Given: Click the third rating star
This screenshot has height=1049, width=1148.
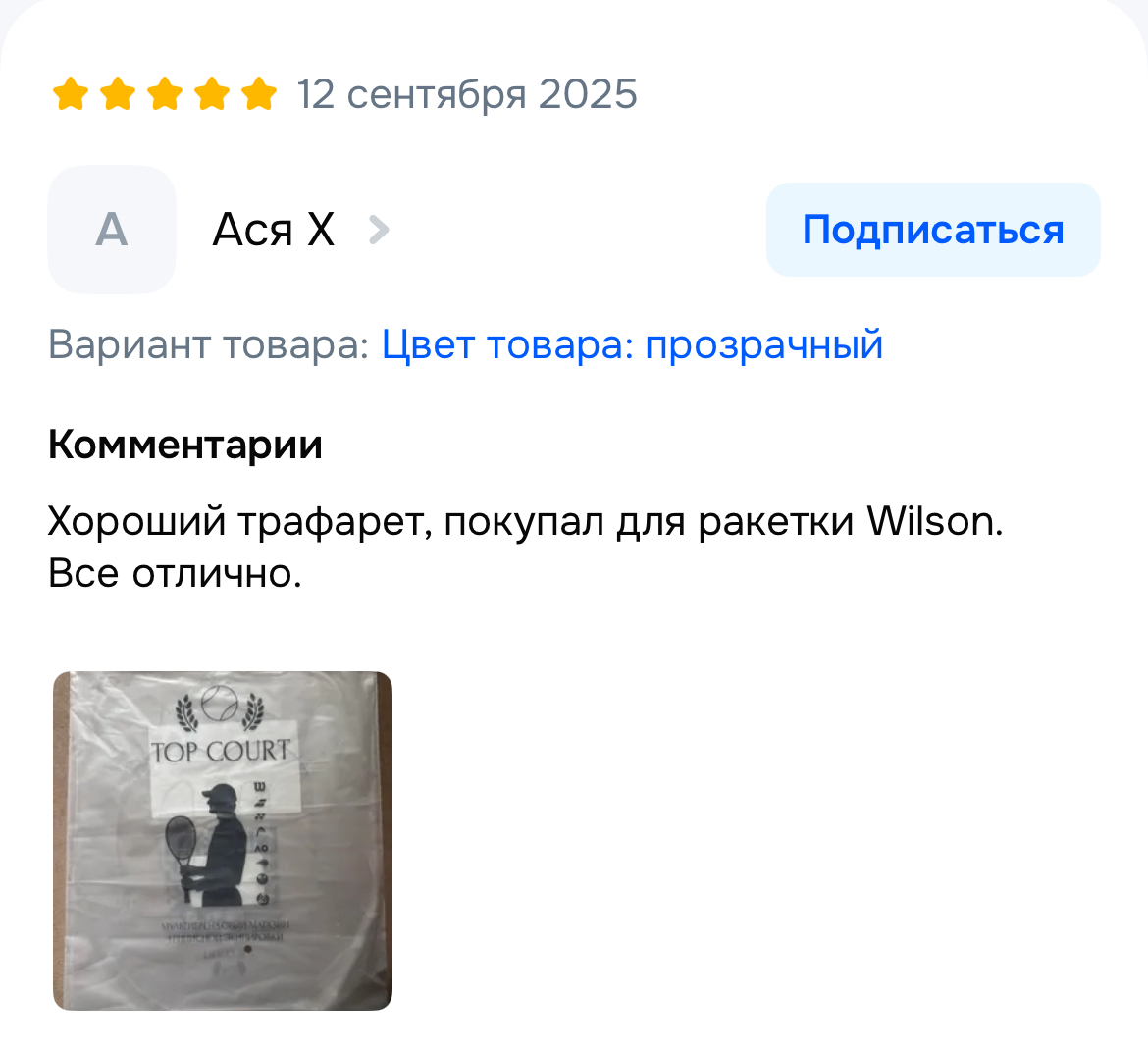Looking at the screenshot, I should [166, 94].
